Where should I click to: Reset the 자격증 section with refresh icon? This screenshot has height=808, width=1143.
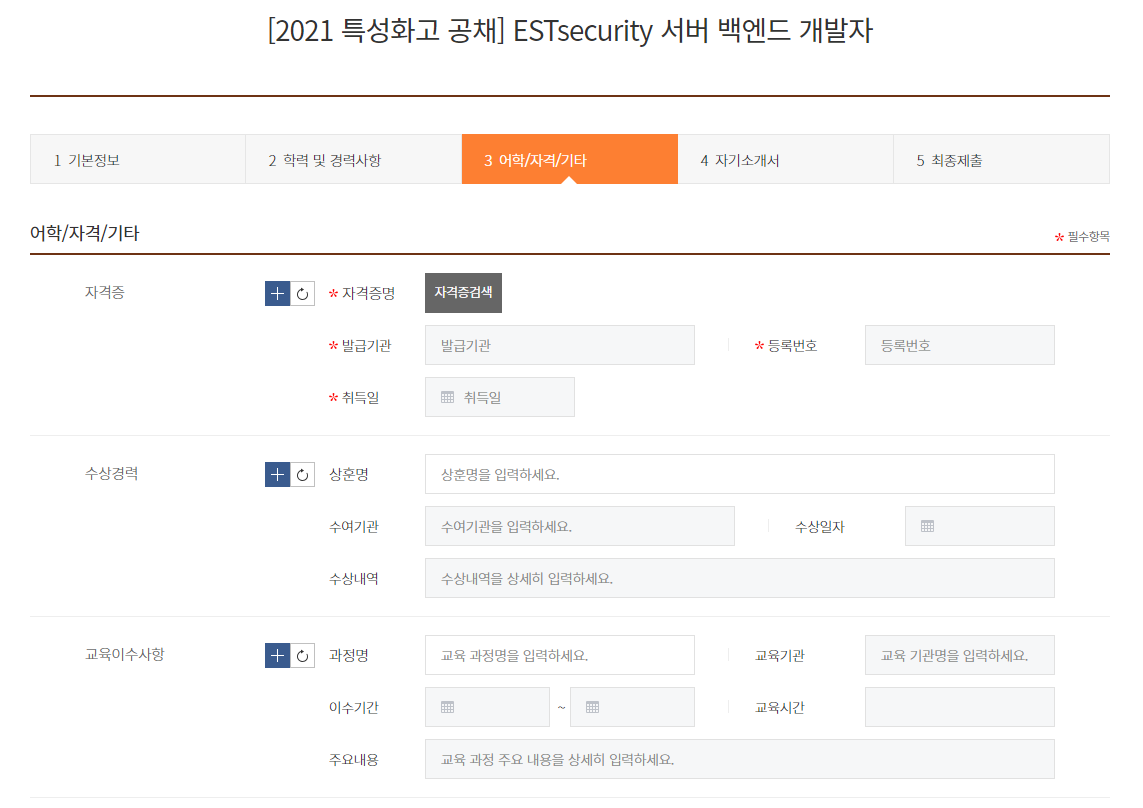tap(303, 293)
